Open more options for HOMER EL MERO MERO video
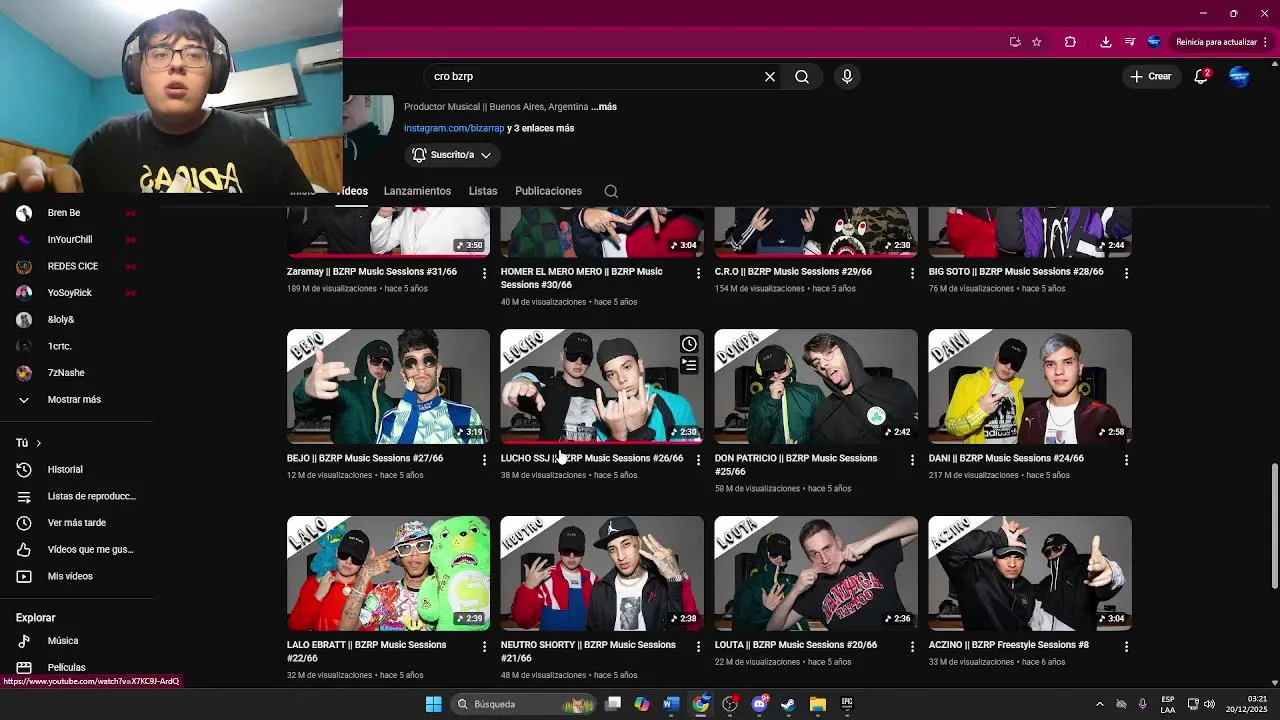This screenshot has height=720, width=1280. point(699,273)
